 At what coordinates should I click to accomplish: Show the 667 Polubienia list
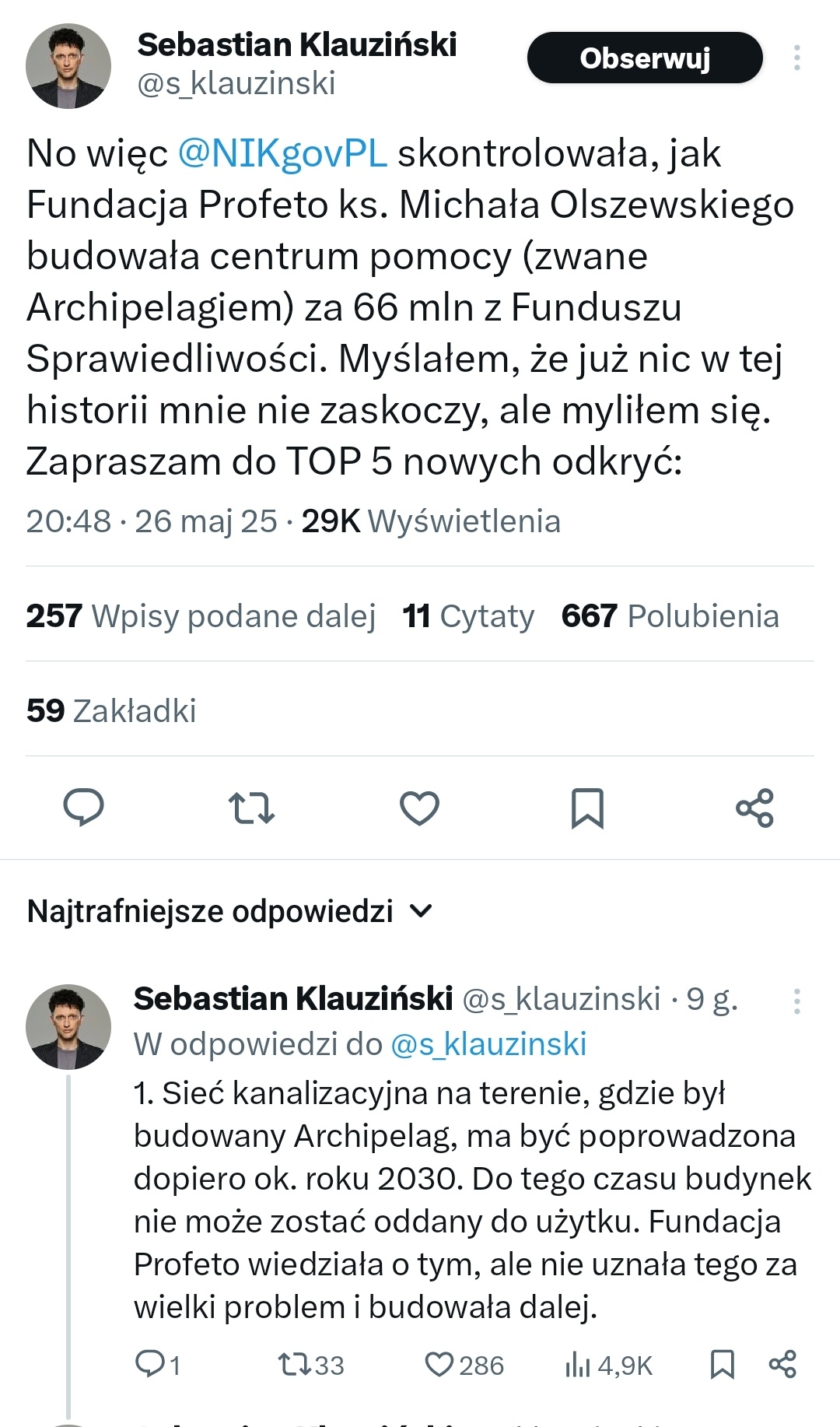click(670, 616)
